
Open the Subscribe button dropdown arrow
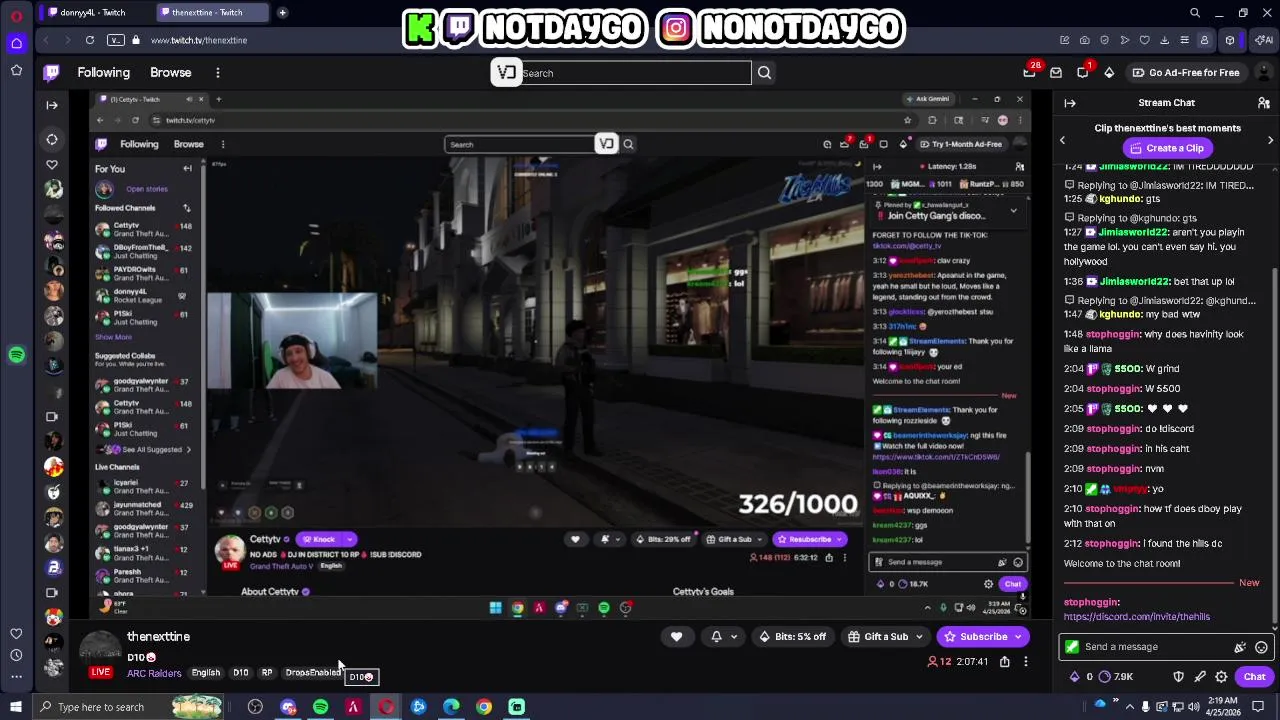click(x=1019, y=637)
